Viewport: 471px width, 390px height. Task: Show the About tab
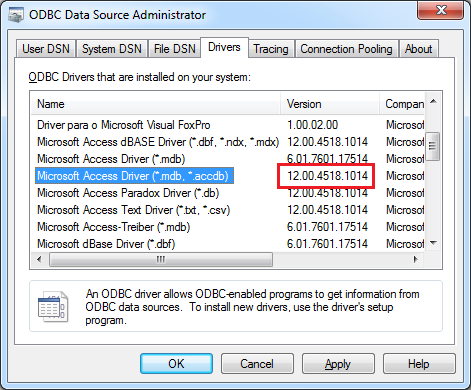(418, 49)
